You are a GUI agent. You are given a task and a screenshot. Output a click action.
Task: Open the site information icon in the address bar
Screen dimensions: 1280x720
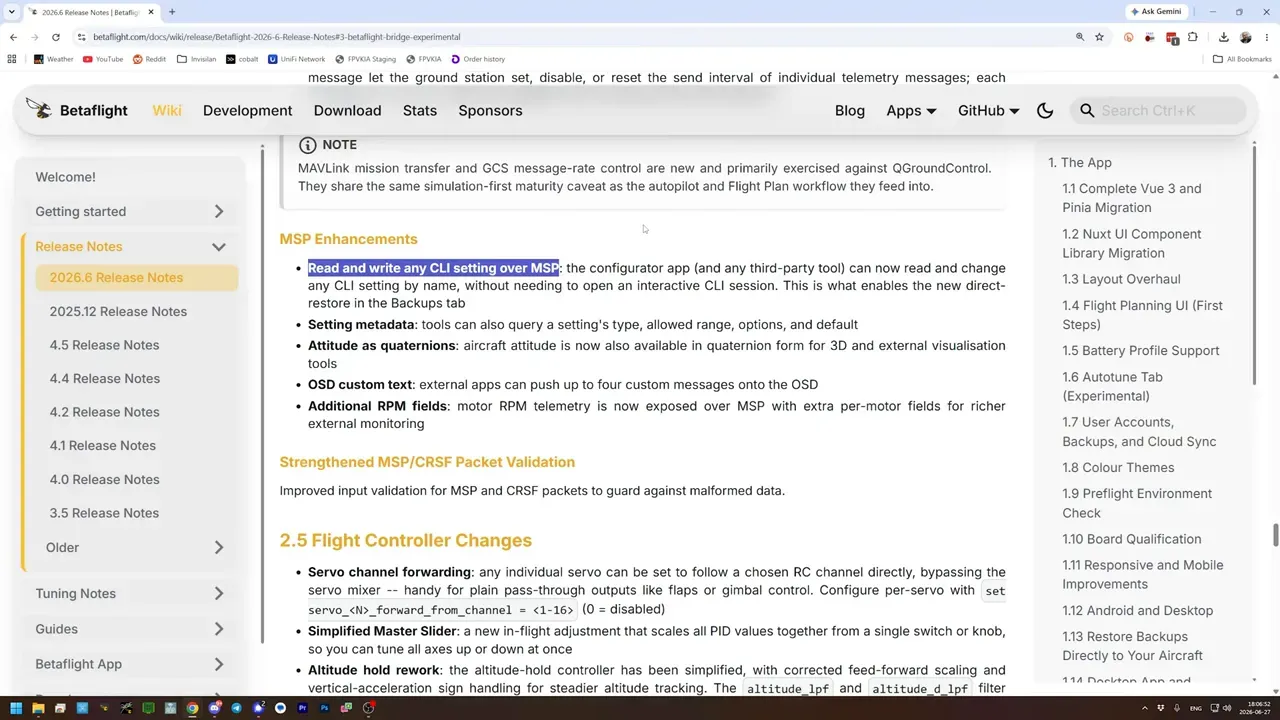click(x=82, y=37)
